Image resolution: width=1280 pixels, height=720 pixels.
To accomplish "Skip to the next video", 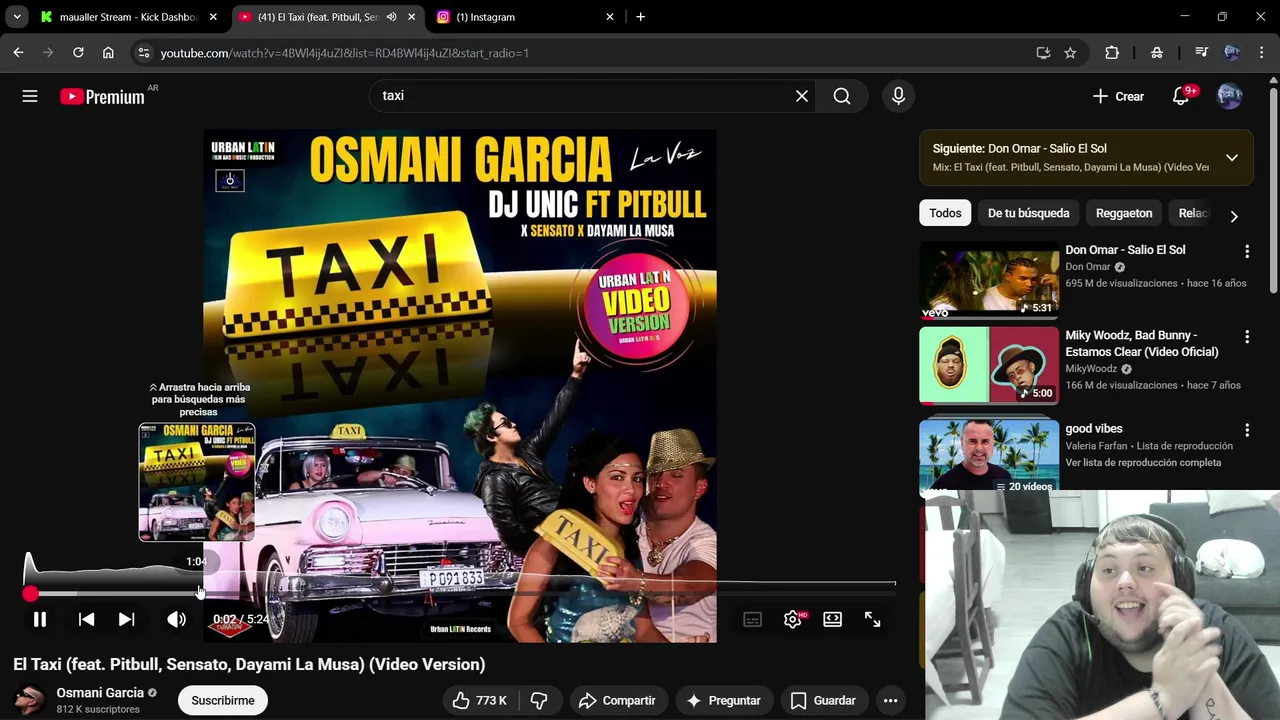I will pos(126,620).
